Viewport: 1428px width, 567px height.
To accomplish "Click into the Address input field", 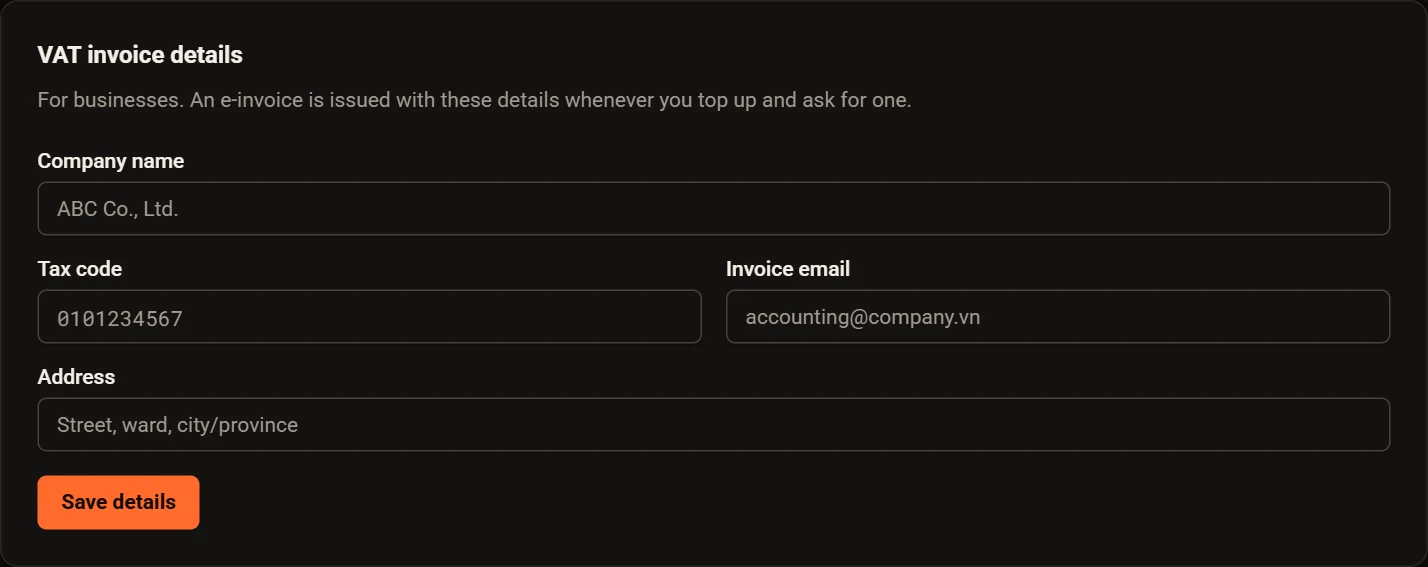I will pos(714,425).
